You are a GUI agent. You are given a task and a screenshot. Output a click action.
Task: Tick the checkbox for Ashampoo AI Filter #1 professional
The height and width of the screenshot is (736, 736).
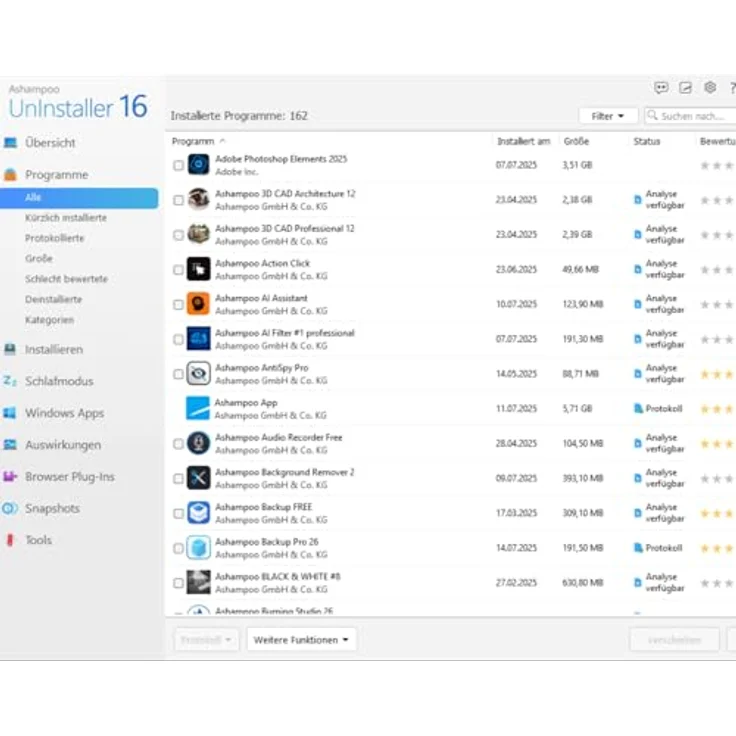tap(178, 339)
